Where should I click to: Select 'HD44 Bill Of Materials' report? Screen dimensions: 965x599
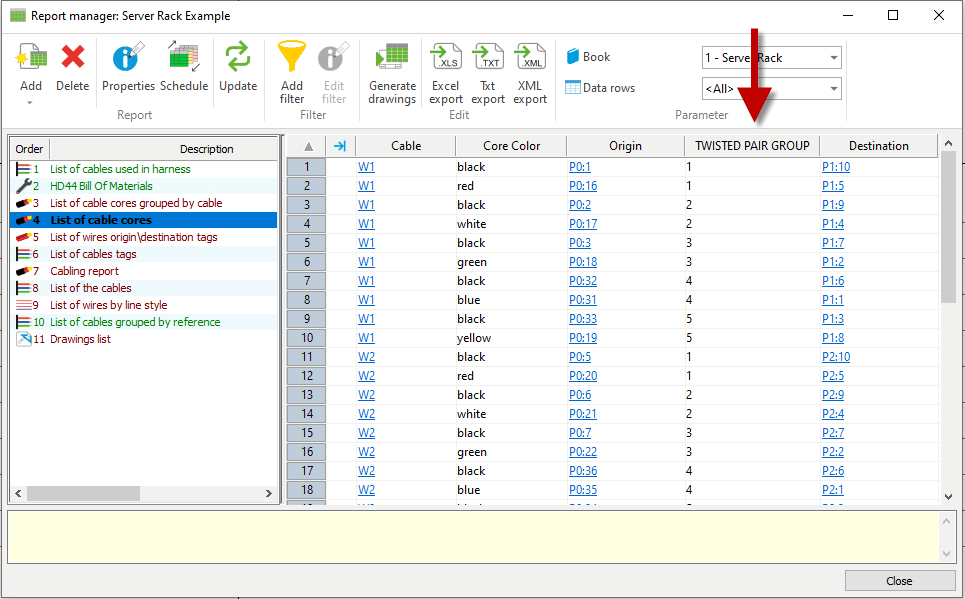pyautogui.click(x=101, y=186)
